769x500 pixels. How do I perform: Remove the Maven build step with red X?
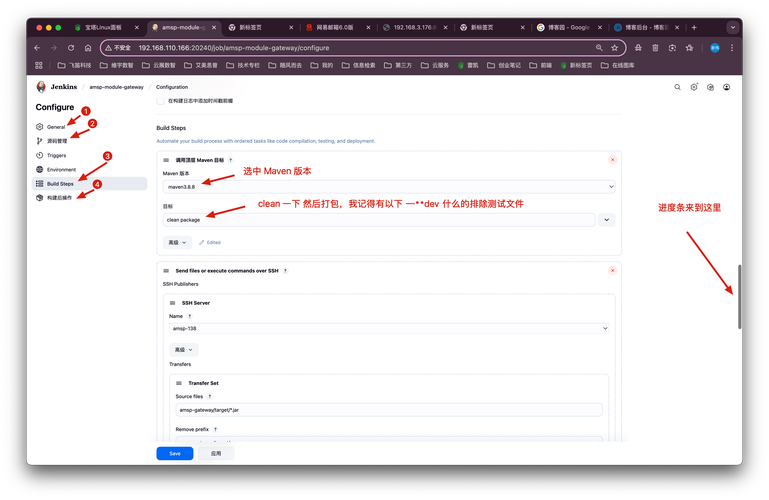pos(612,160)
